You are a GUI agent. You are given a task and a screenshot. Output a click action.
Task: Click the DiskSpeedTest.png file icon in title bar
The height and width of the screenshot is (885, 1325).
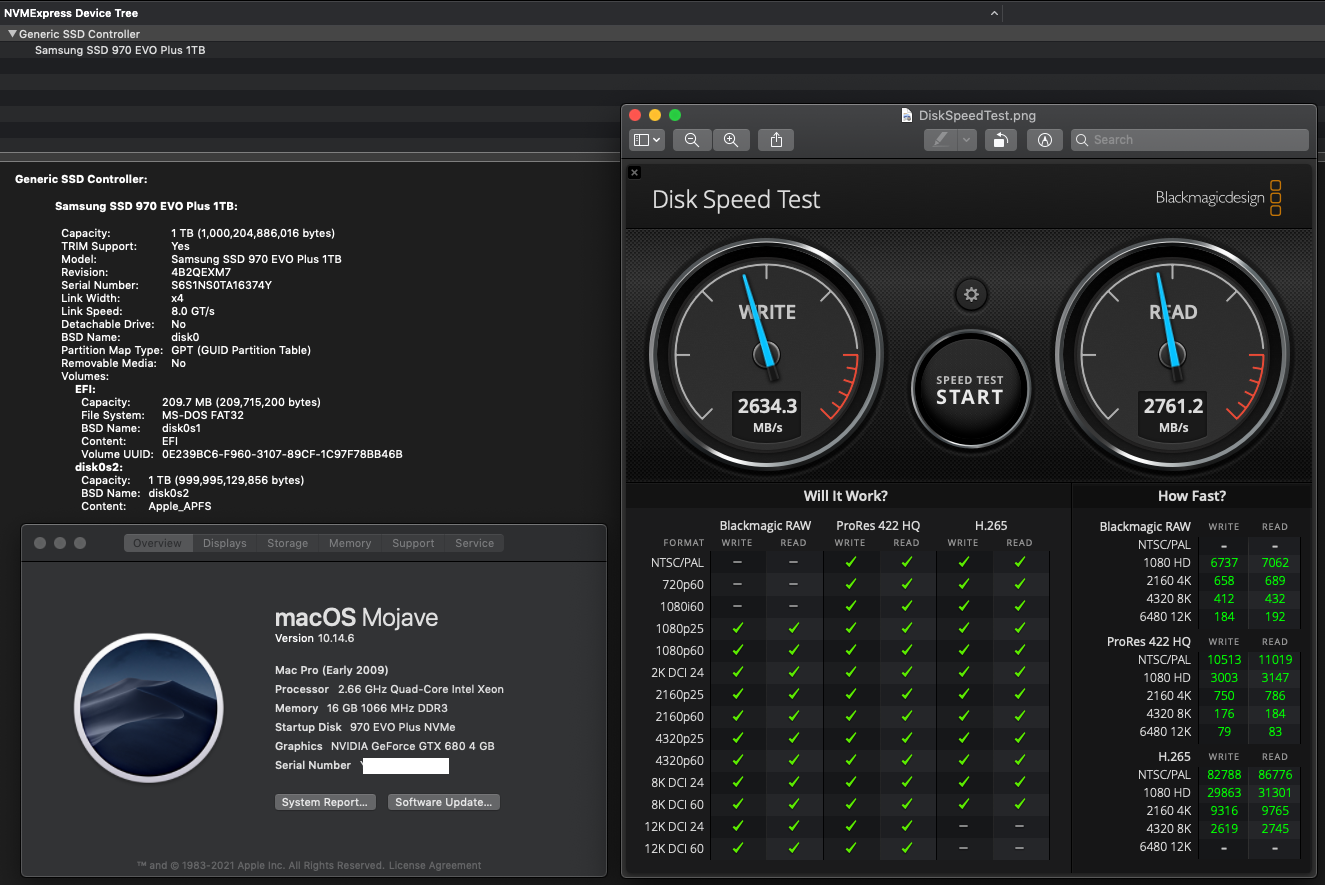[x=907, y=115]
